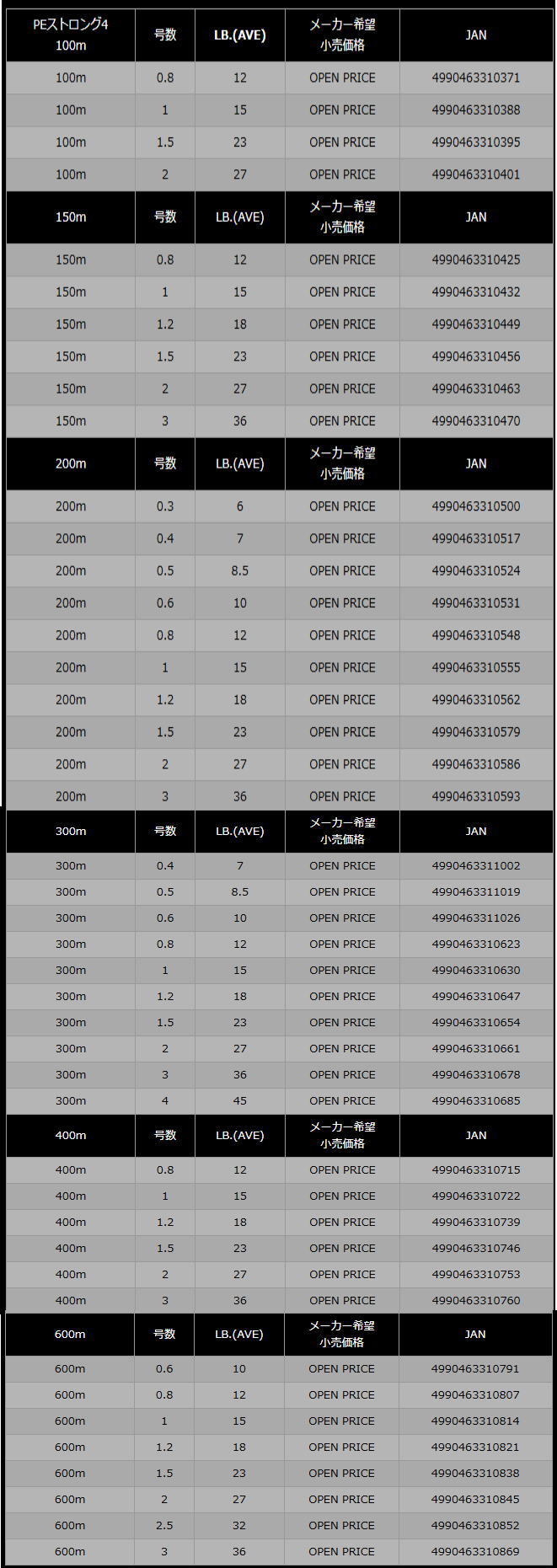Click JAN code 4990463310685
Image resolution: width=557 pixels, height=1568 pixels.
[x=475, y=1100]
